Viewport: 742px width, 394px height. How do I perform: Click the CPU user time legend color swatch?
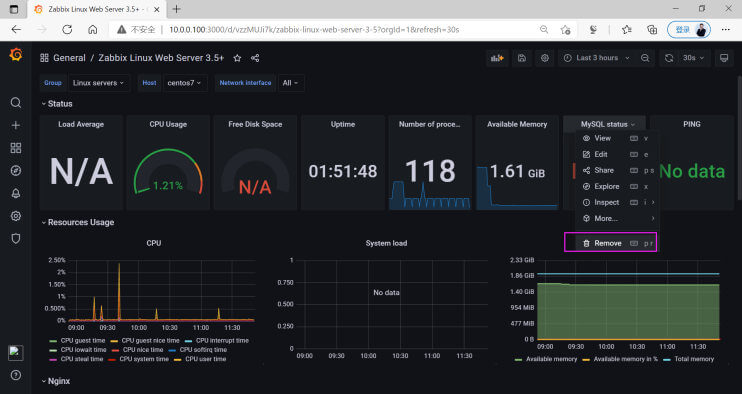click(177, 359)
